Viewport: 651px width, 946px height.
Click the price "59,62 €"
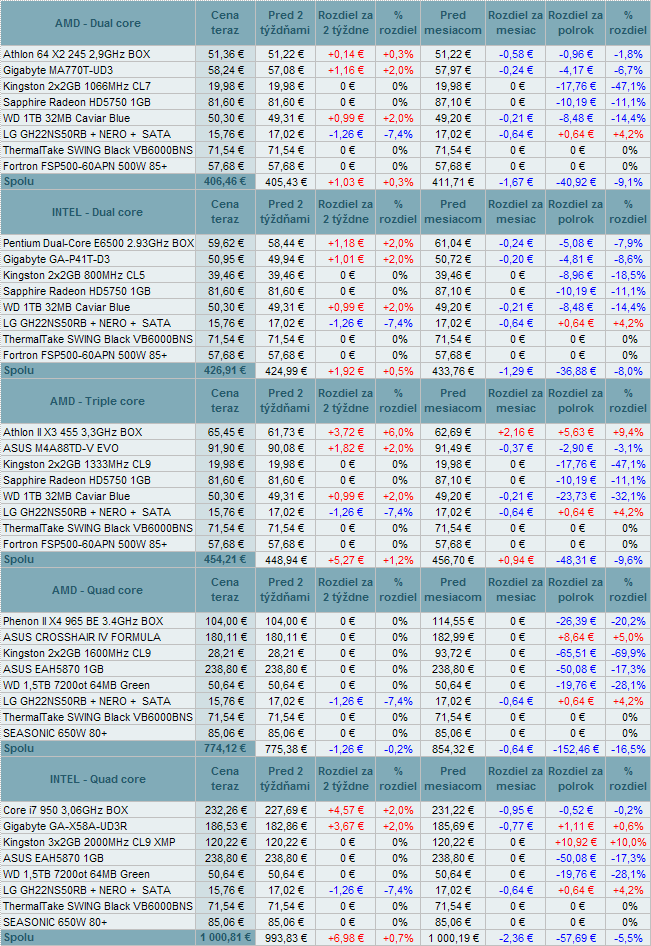[x=226, y=243]
